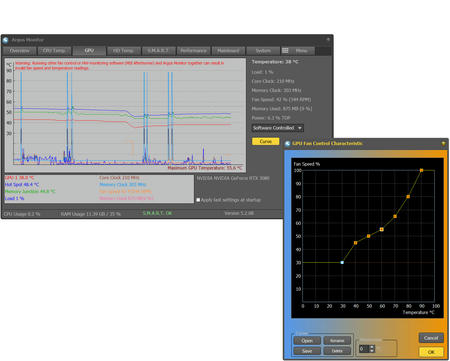Open the grid Menu icon
Screen dimensions: 450x361
coord(285,51)
